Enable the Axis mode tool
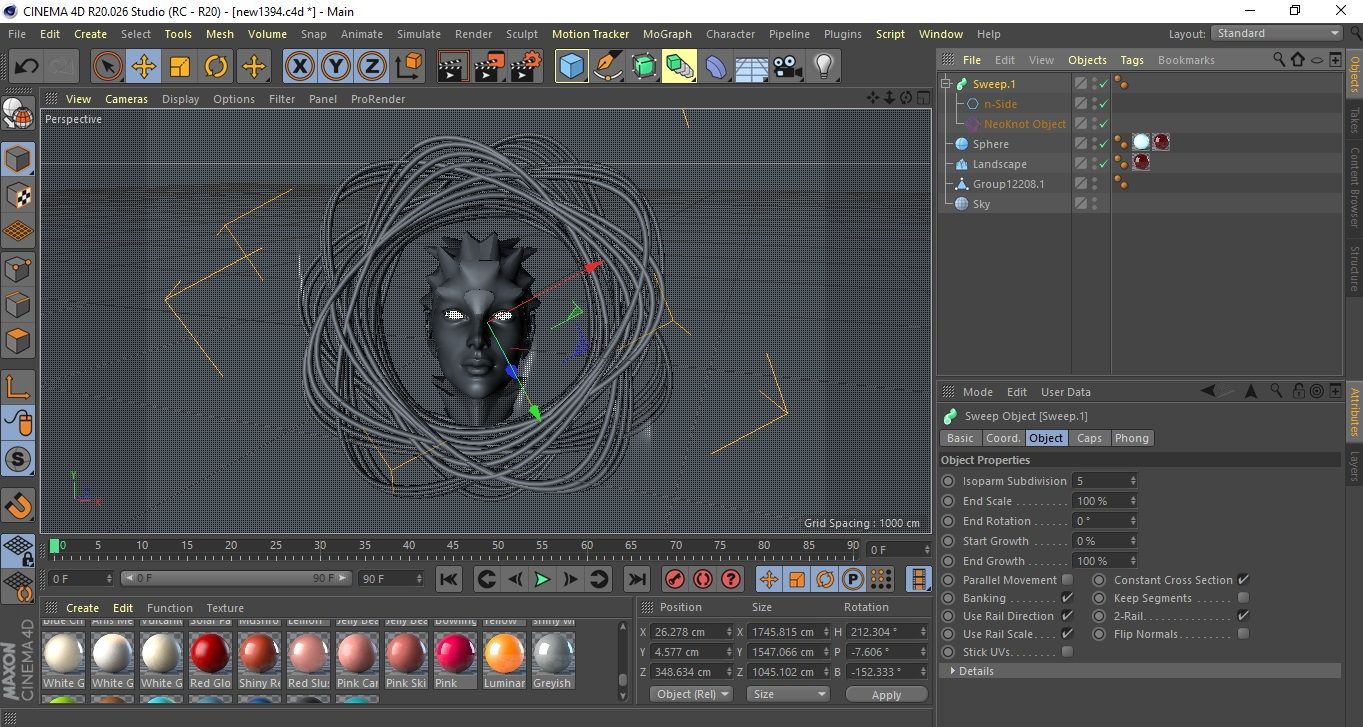Screen dimensions: 1363x727 coord(18,386)
